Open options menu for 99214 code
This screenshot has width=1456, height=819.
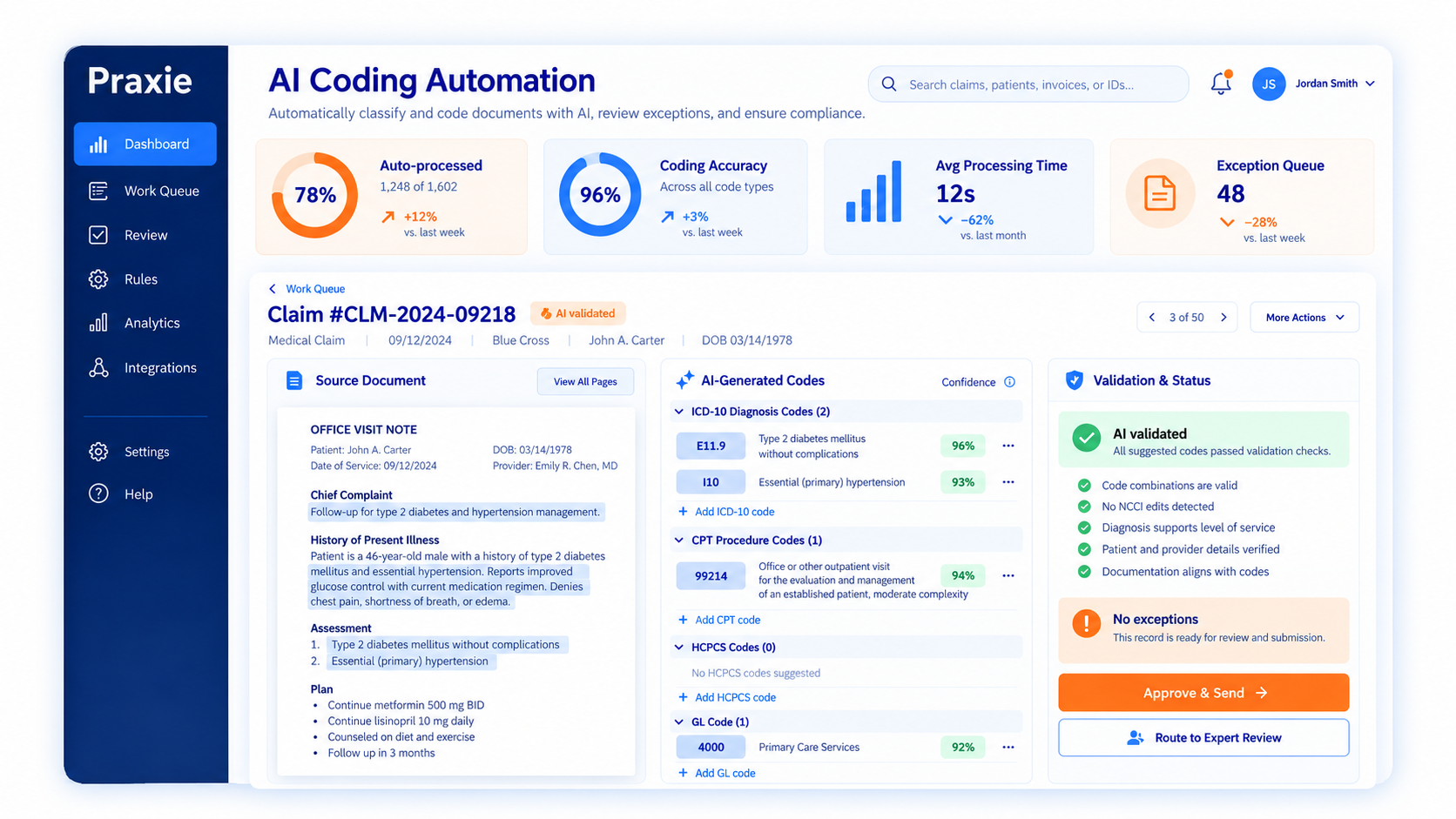[x=1008, y=575]
